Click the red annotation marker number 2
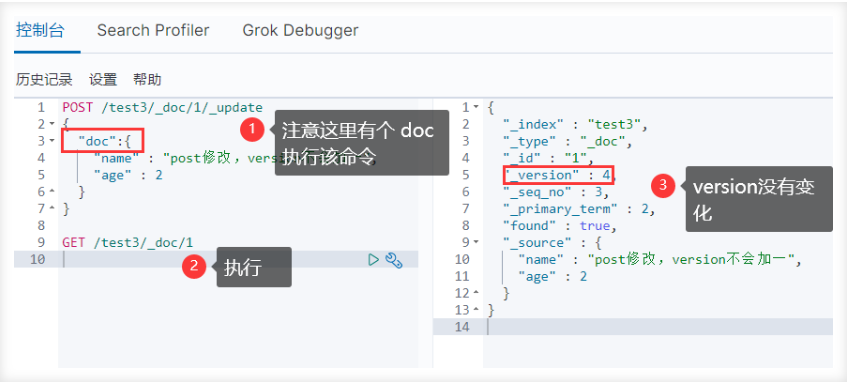 click(193, 267)
